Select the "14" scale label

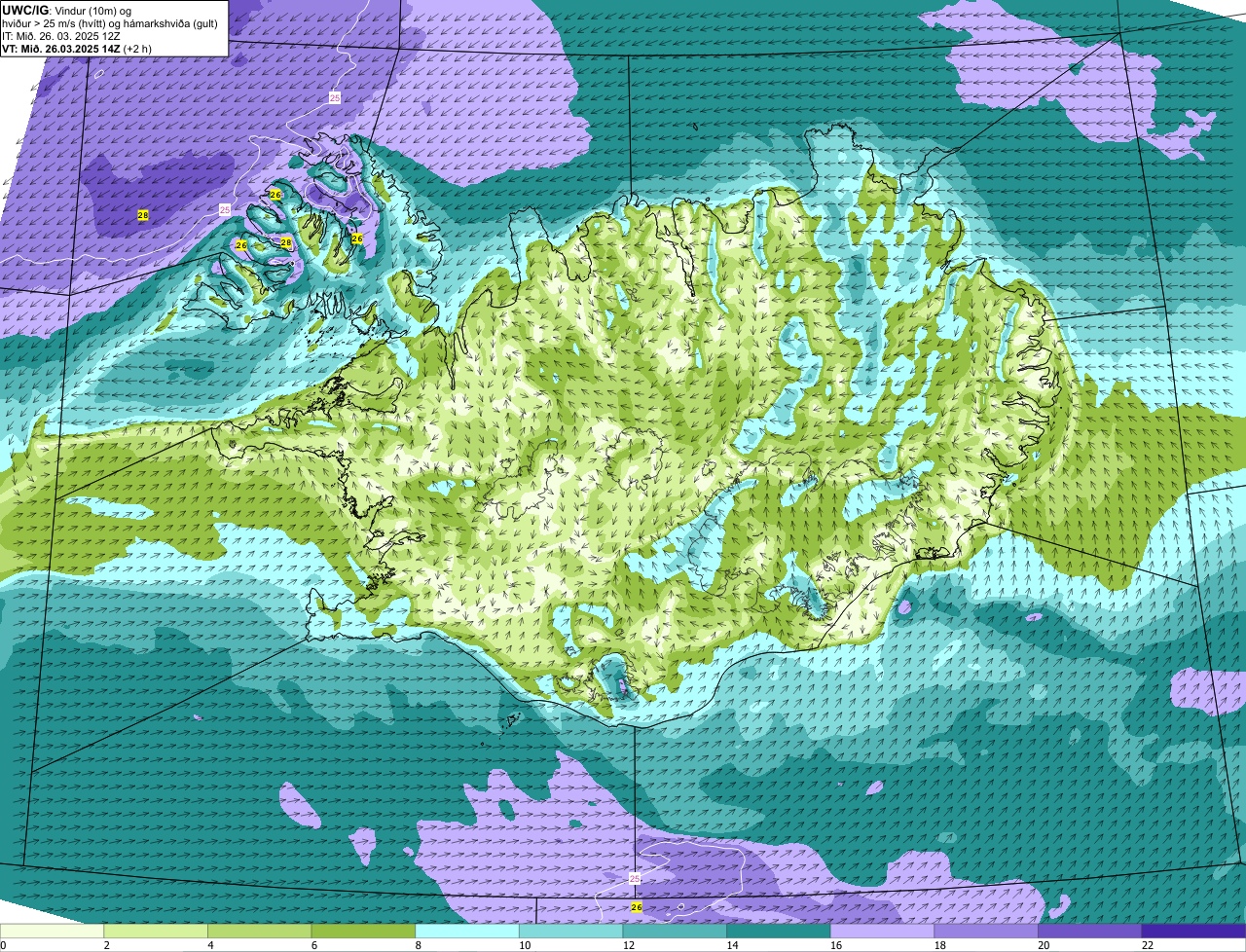coord(732,945)
